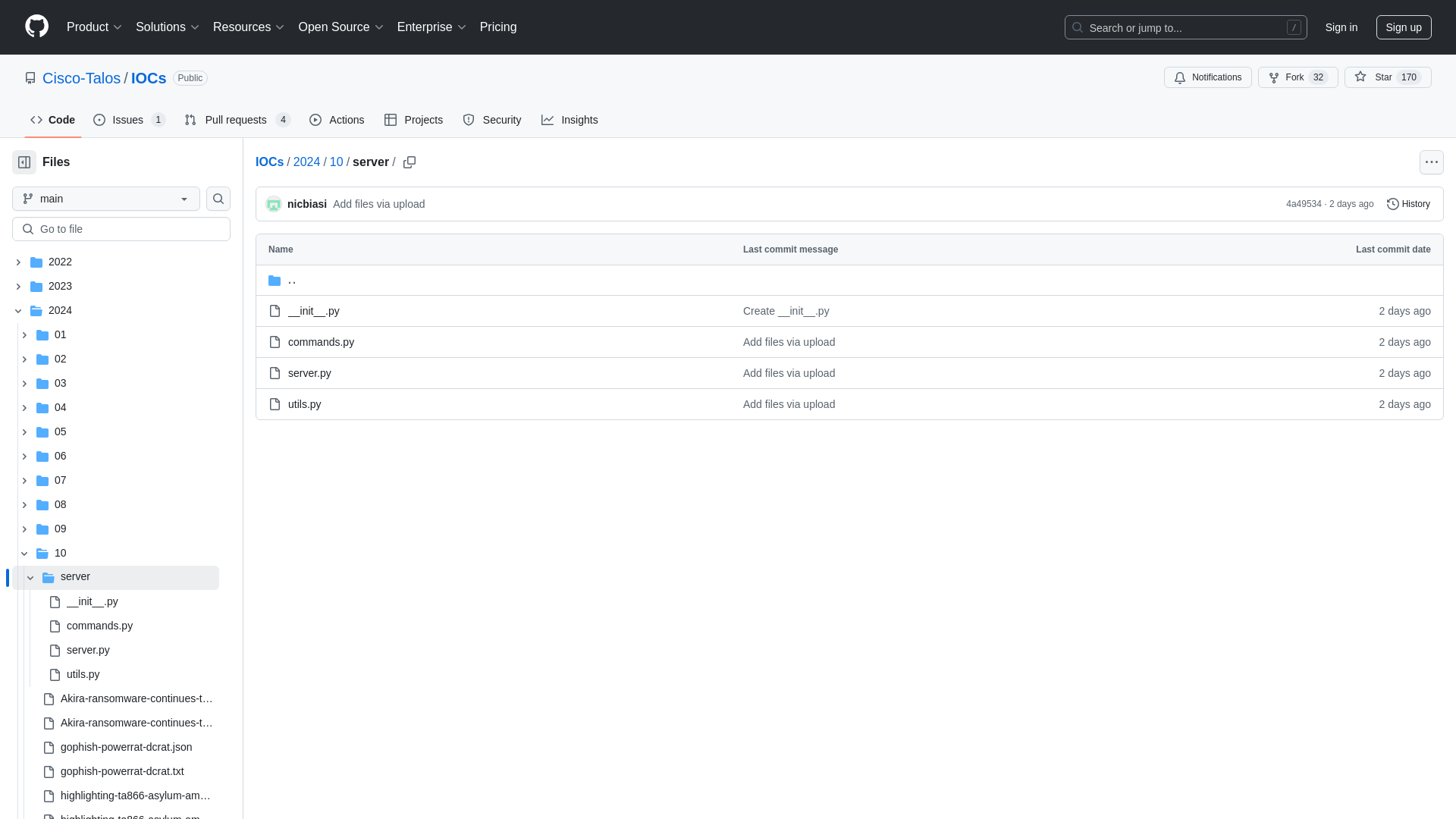Switch to the Code tab
1456x819 pixels.
point(52,120)
